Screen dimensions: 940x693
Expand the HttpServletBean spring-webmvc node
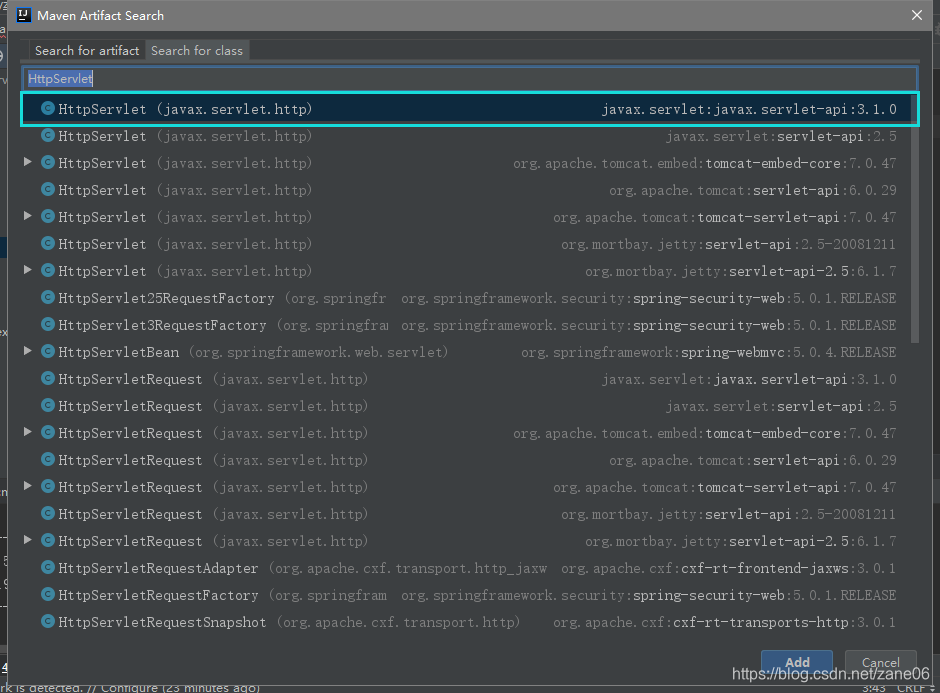tap(27, 351)
